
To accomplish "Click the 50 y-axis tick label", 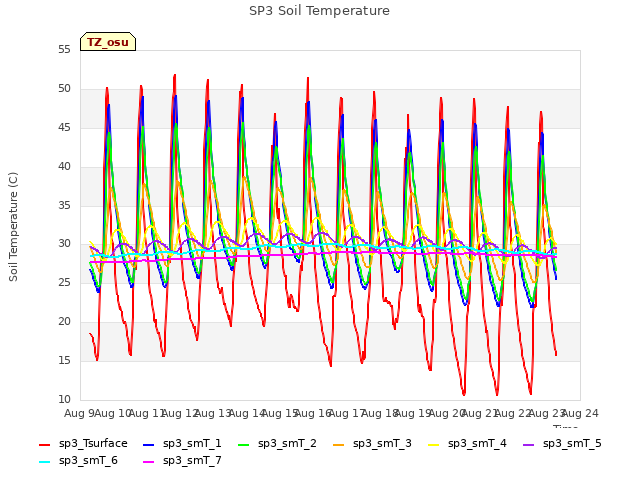I will coord(64,89).
